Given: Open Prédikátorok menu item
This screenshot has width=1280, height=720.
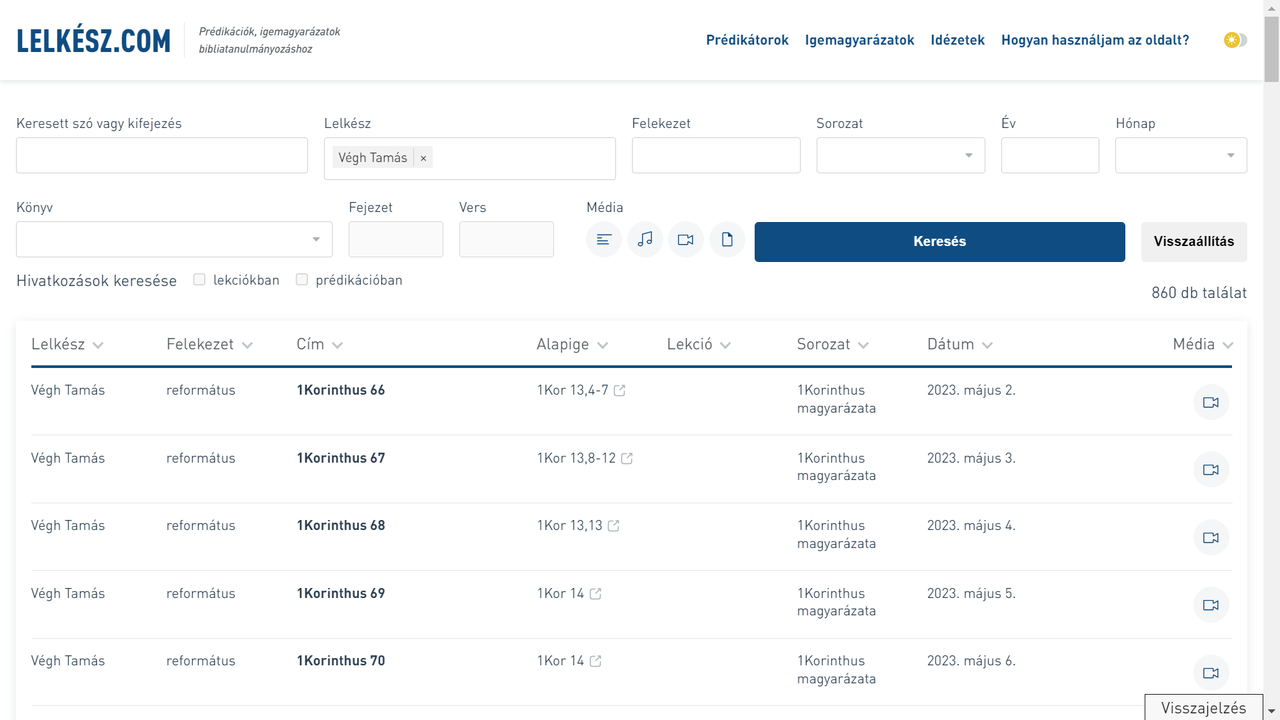Looking at the screenshot, I should point(747,40).
